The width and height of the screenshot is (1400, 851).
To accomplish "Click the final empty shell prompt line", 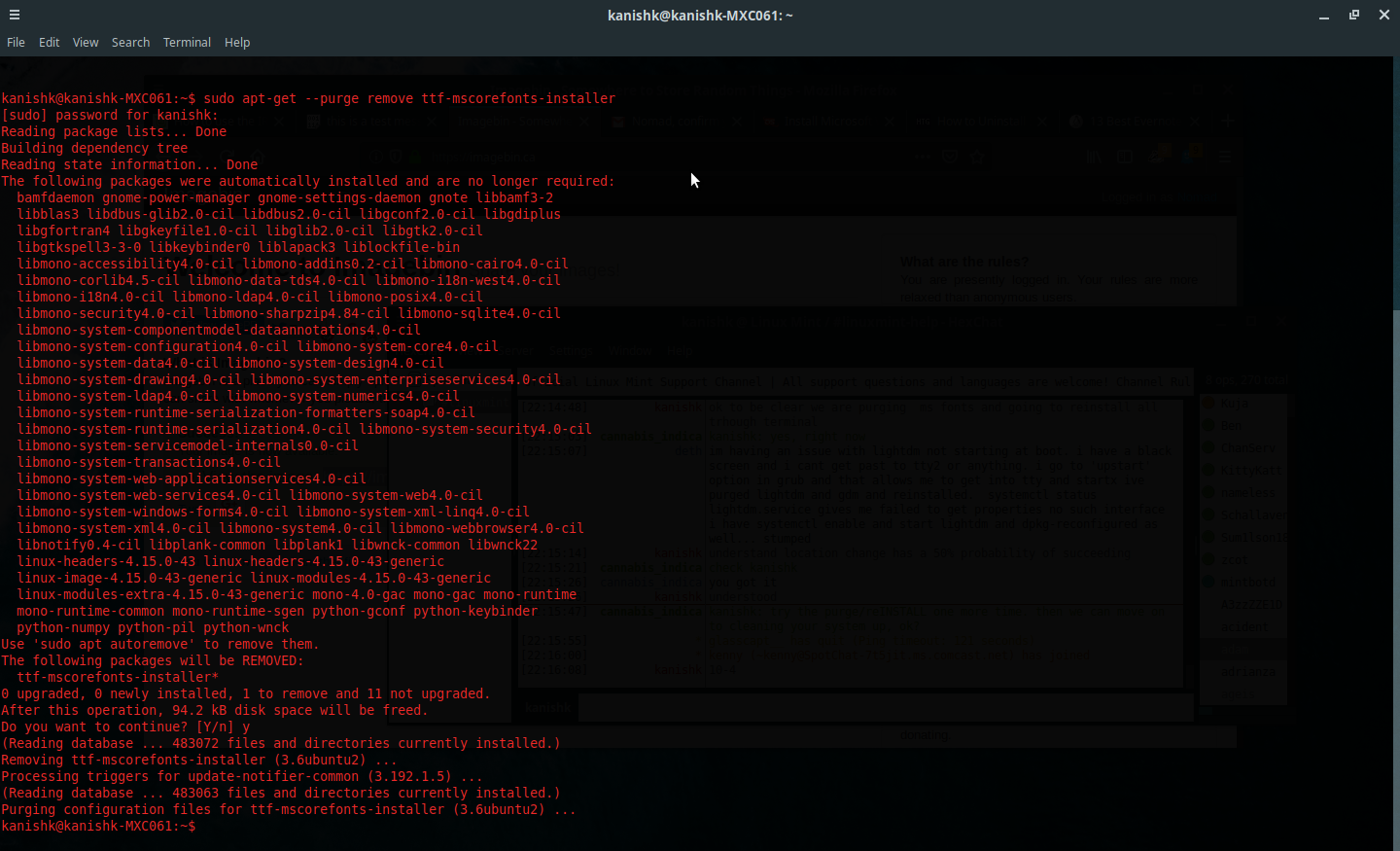I will (x=98, y=826).
